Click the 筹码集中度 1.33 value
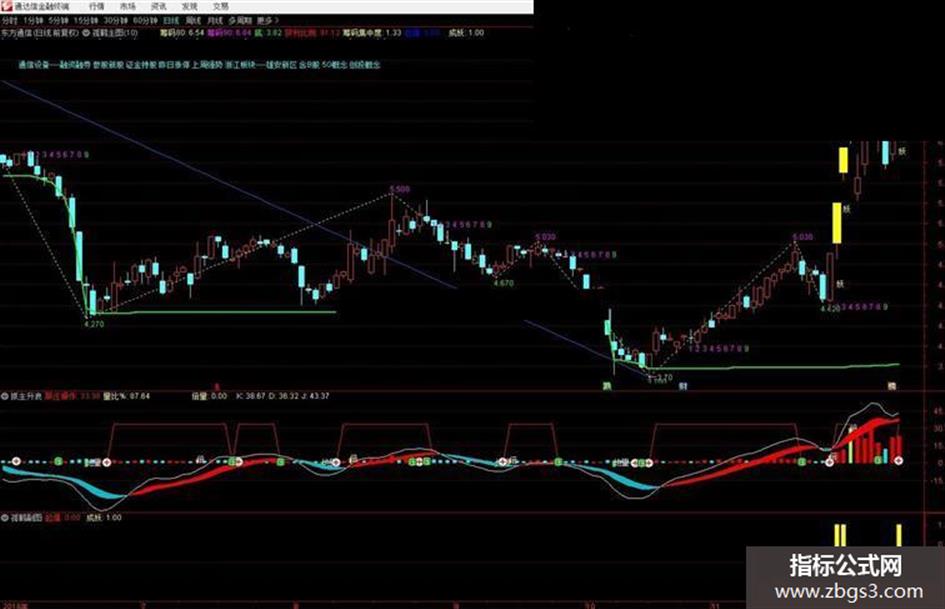945x609 pixels. tap(372, 33)
